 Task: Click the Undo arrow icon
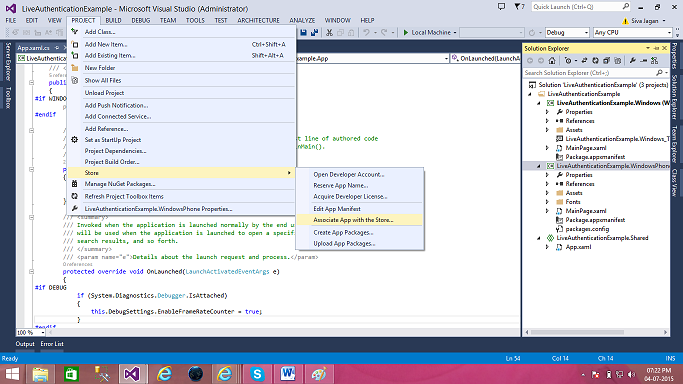[x=366, y=33]
